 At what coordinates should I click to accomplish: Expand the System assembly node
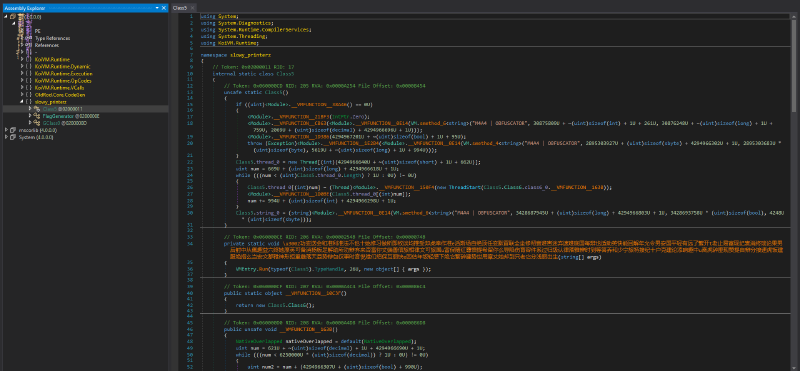6,137
